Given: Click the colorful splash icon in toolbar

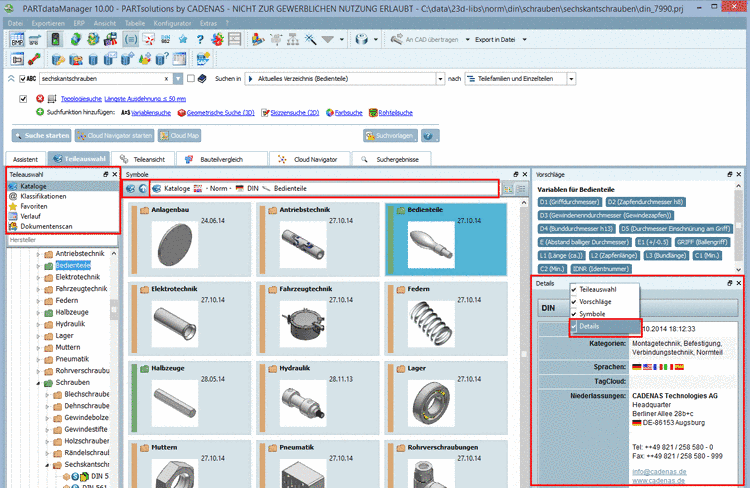Looking at the screenshot, I should click(x=217, y=39).
